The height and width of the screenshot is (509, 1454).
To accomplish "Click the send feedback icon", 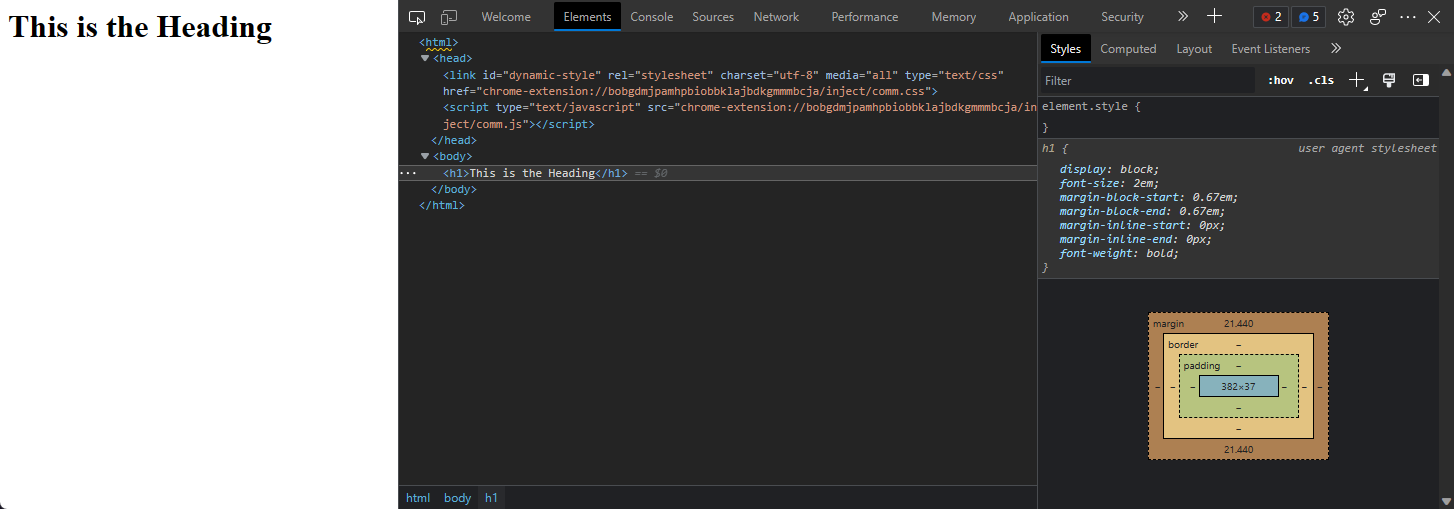I will 1378,17.
